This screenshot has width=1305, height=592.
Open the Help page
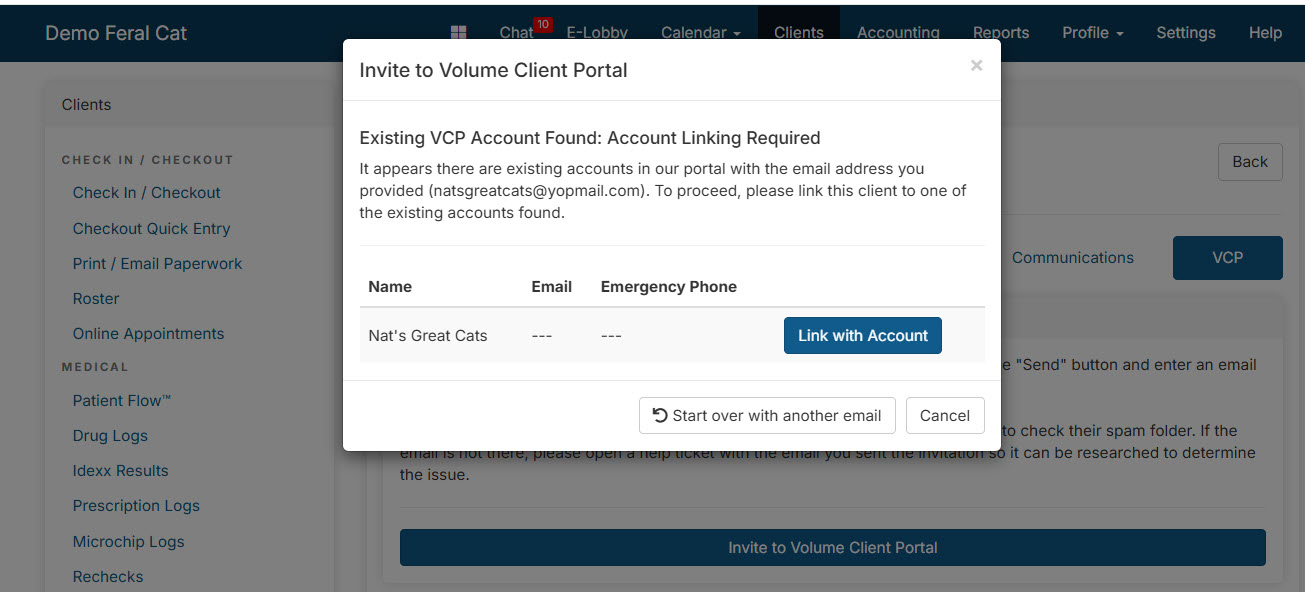pos(1265,33)
